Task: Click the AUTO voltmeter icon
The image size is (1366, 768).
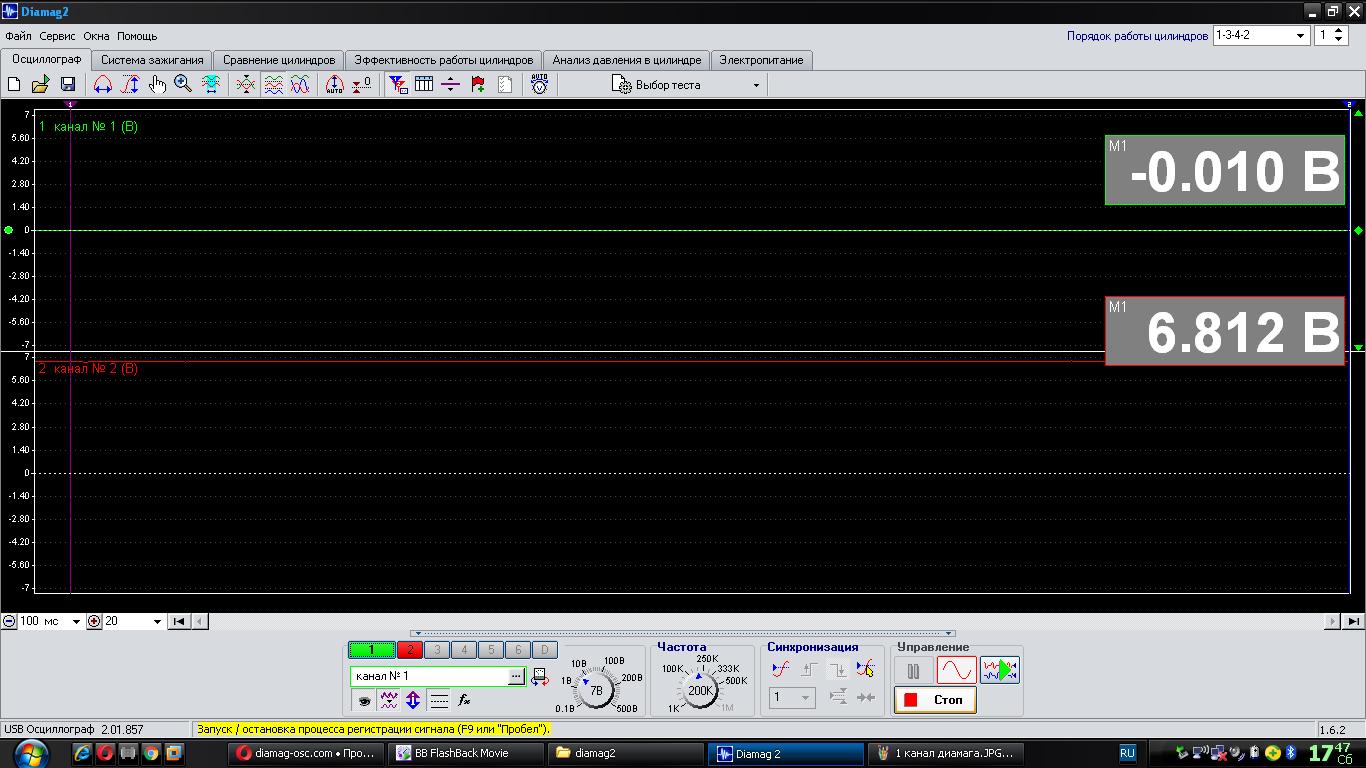Action: 540,85
